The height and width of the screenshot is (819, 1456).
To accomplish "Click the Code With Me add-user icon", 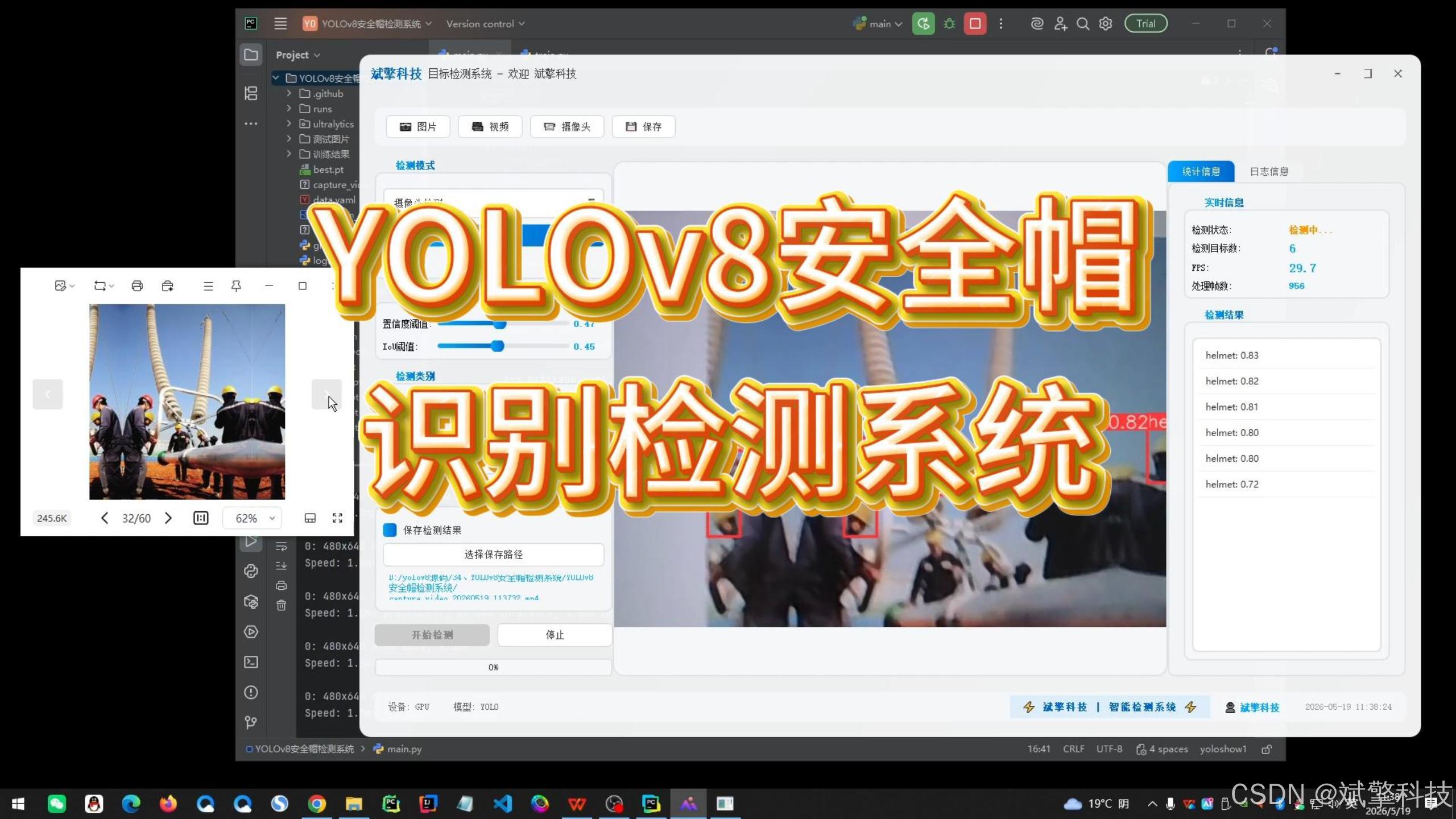I will (1060, 23).
